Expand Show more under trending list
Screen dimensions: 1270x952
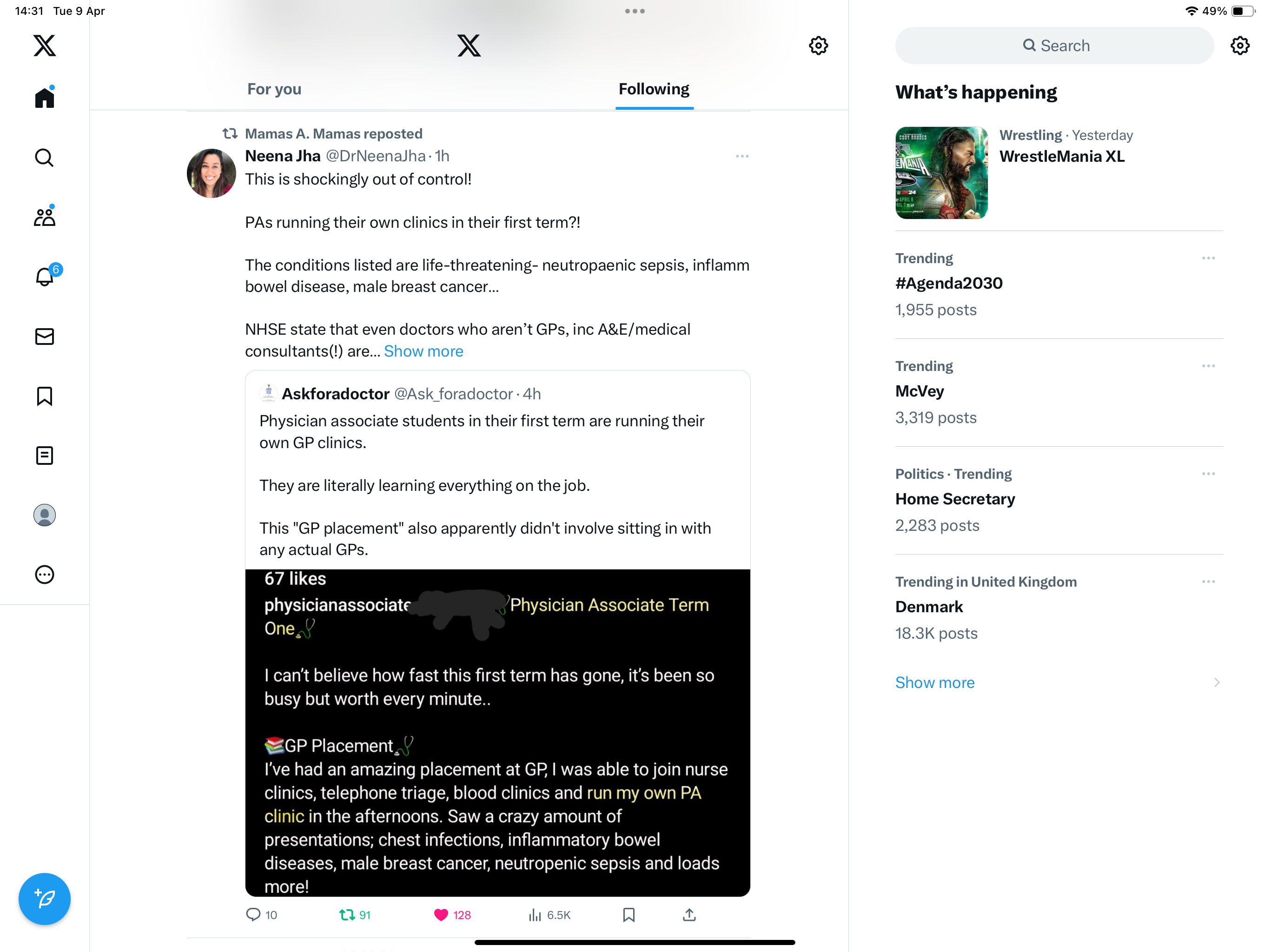[935, 683]
